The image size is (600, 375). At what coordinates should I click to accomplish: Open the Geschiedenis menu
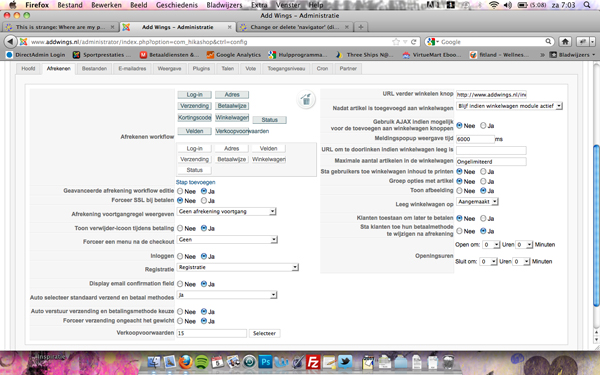(x=177, y=5)
